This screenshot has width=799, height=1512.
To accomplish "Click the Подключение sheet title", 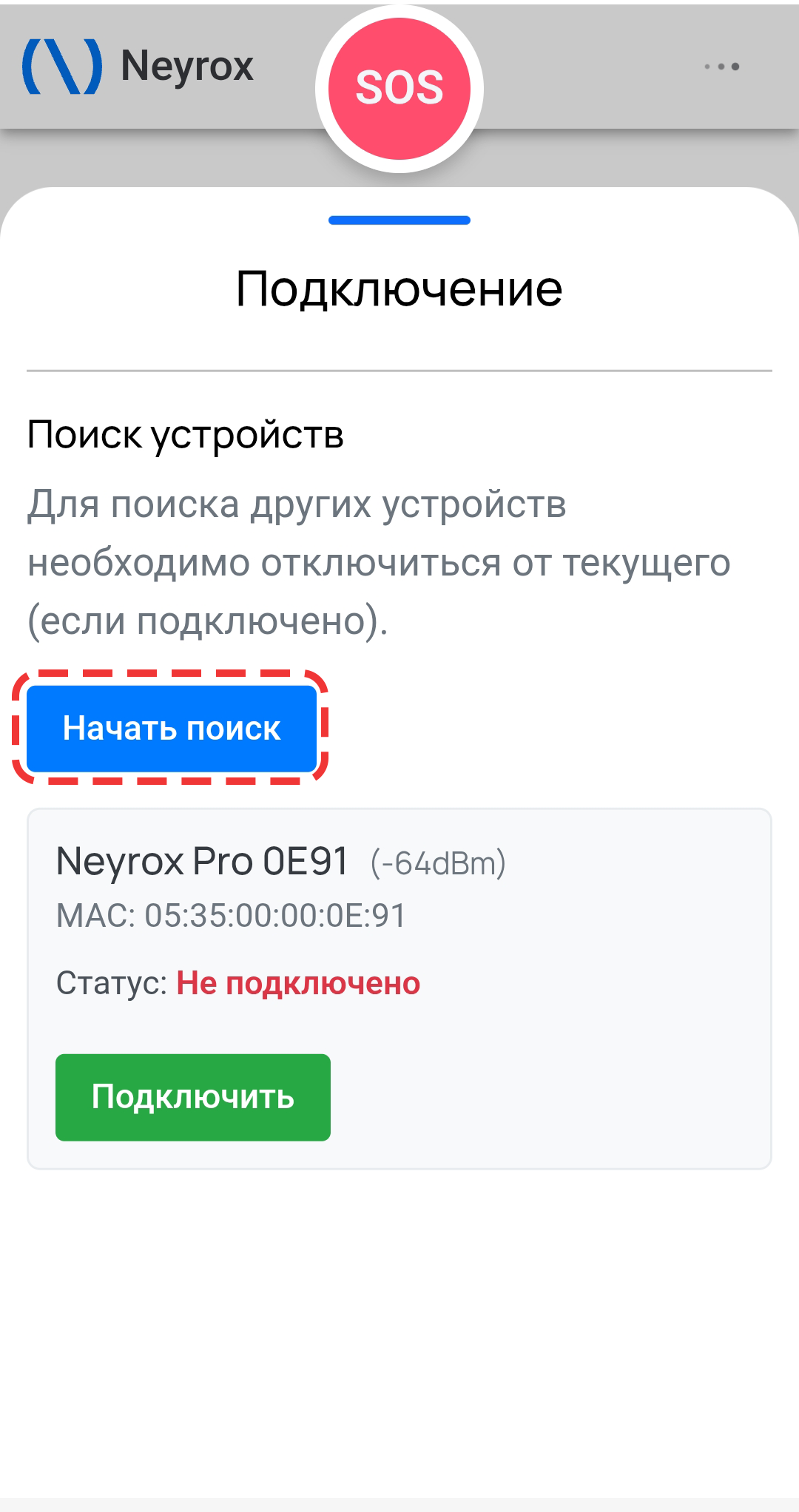I will pos(399,288).
